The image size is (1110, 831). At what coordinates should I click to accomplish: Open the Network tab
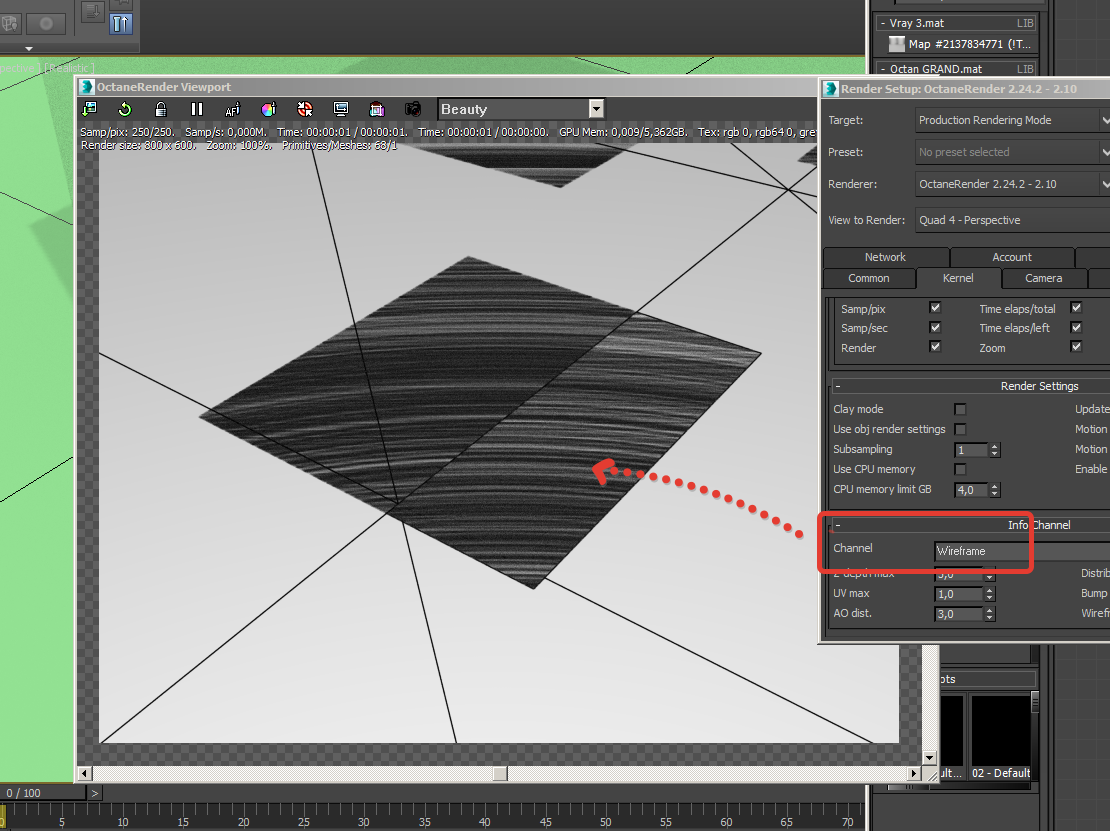tap(885, 257)
